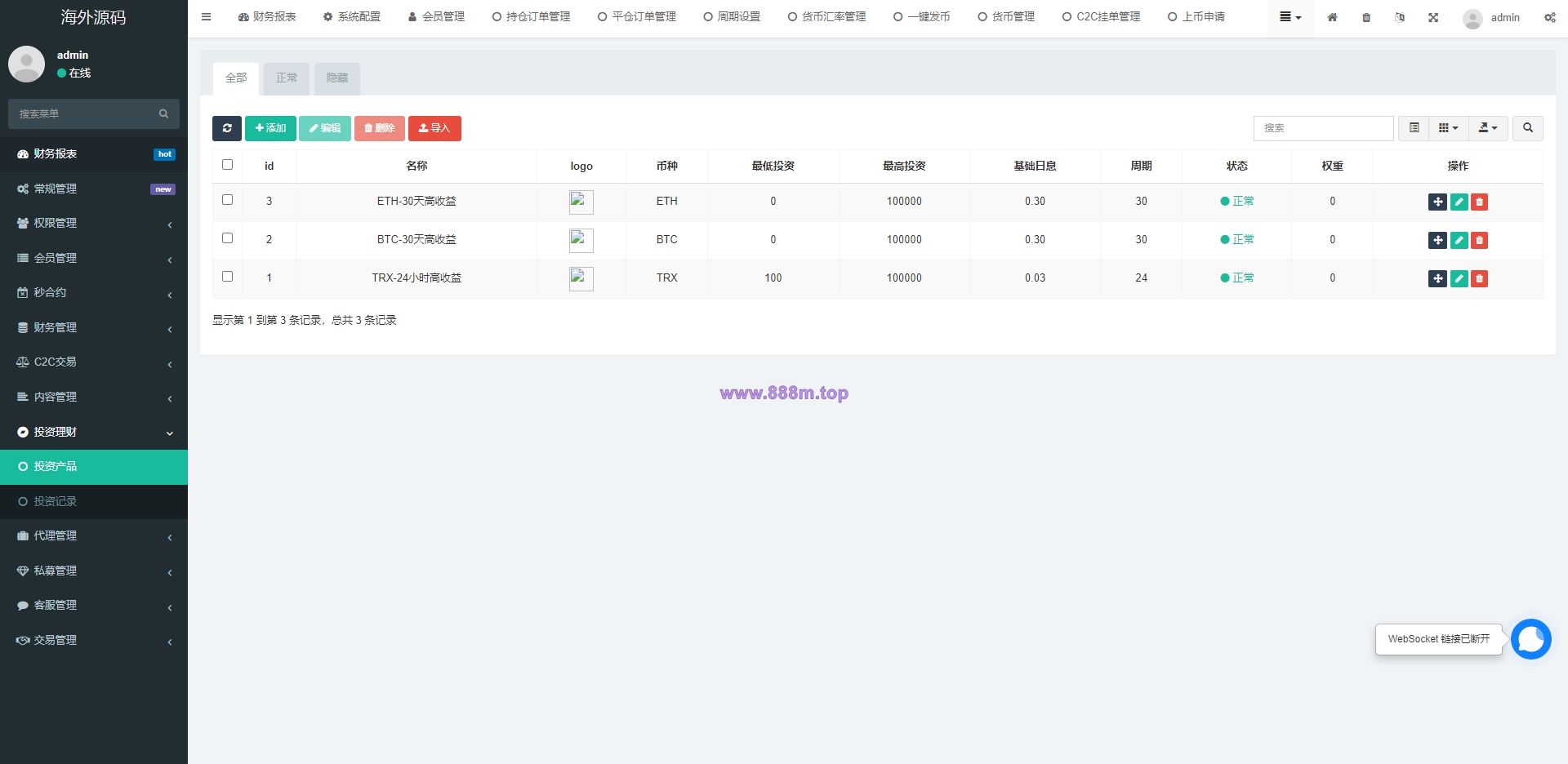This screenshot has width=1568, height=764.
Task: Switch to the 正常 tab
Action: pos(287,78)
